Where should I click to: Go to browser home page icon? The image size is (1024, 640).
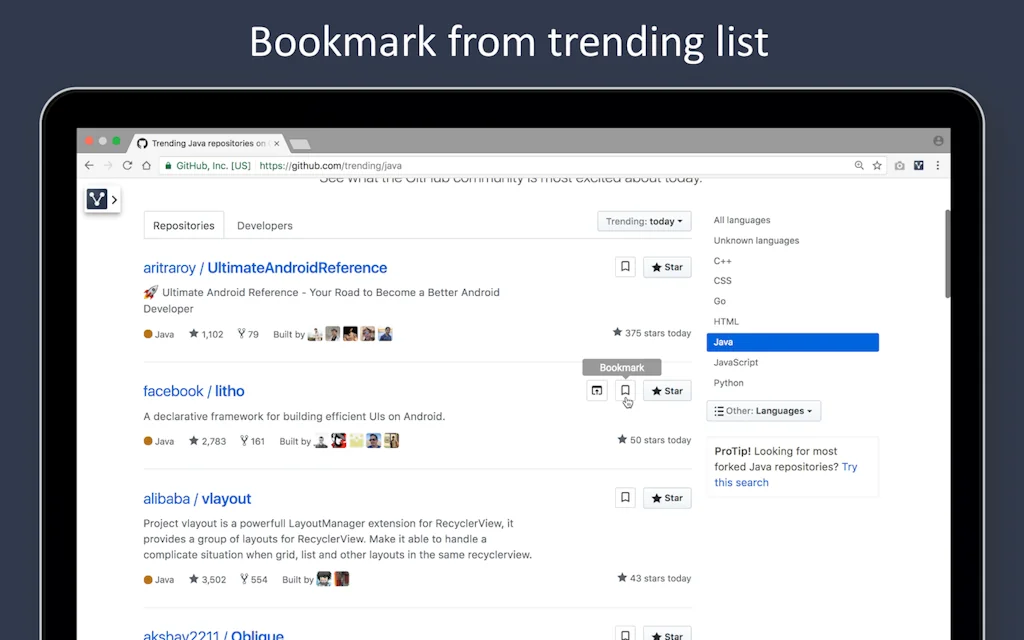[x=146, y=165]
